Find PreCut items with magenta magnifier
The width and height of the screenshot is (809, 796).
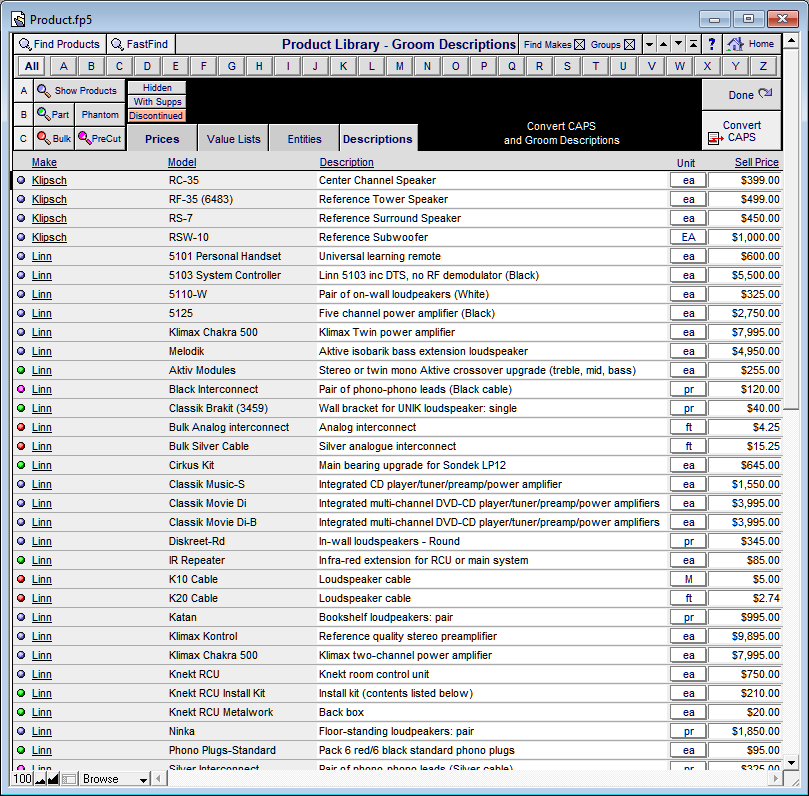100,138
